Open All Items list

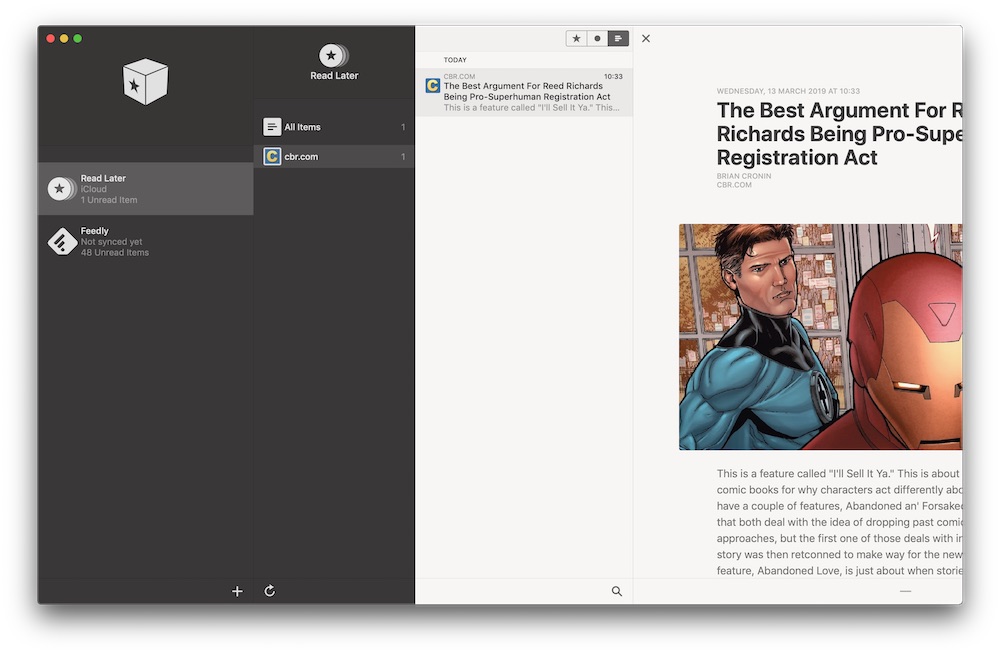pyautogui.click(x=334, y=127)
